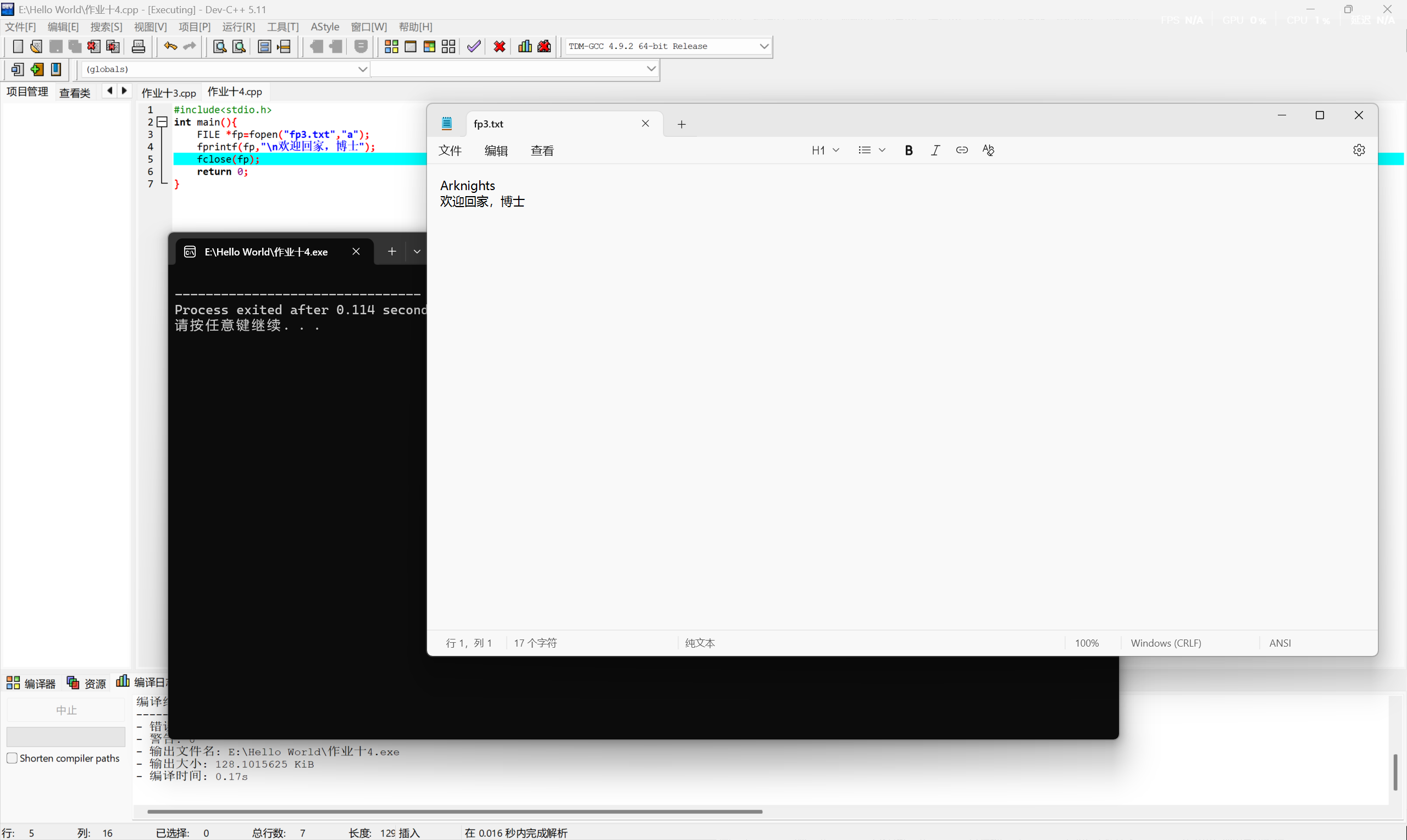The height and width of the screenshot is (840, 1407).
Task: Click the Notepad settings gear icon
Action: 1359,150
